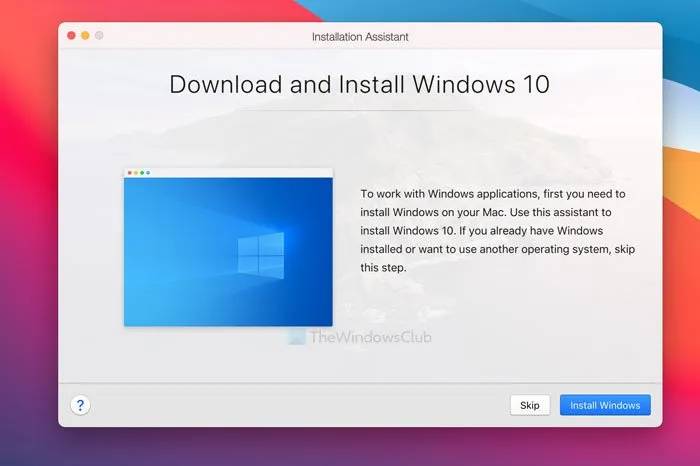Click the "Download and Install Windows 10" heading

[359, 84]
